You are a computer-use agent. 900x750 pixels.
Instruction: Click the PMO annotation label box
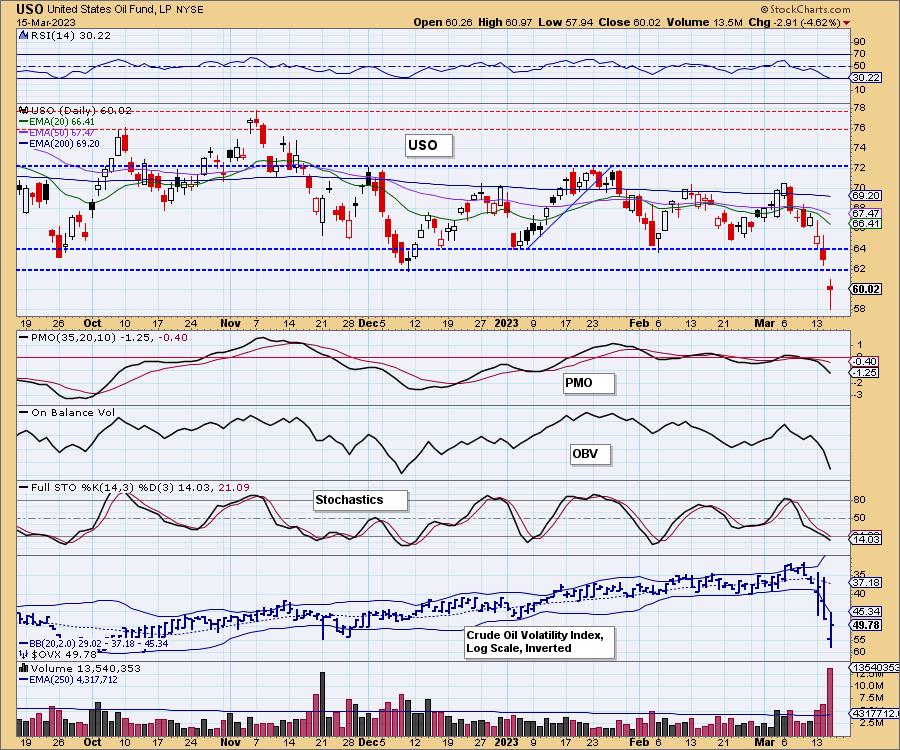click(x=588, y=383)
